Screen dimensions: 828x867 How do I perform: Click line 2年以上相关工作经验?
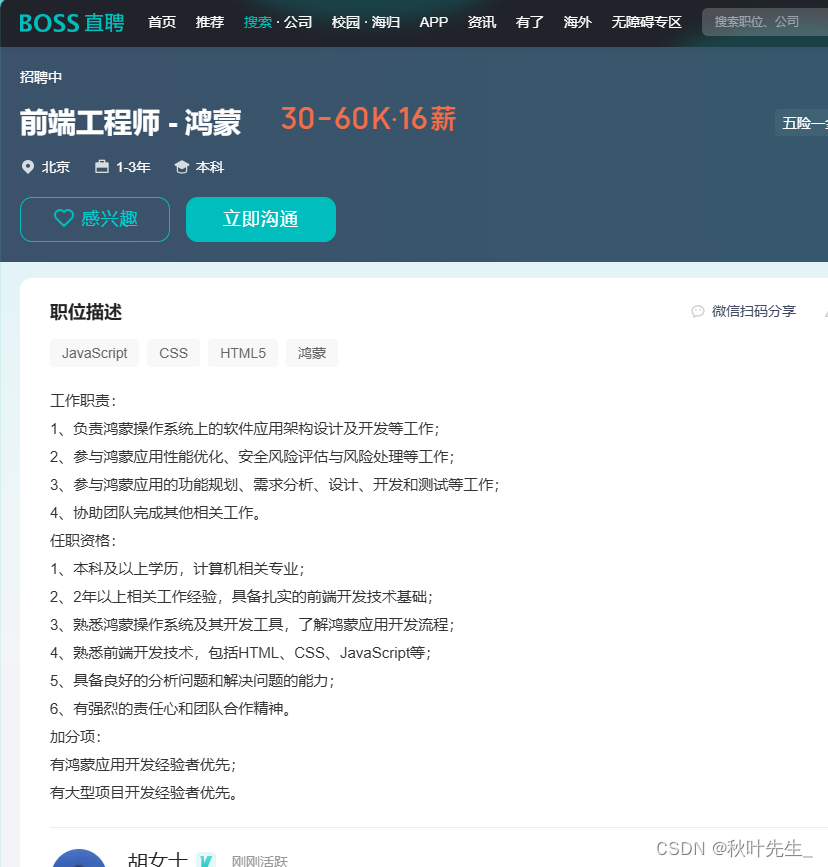pos(241,597)
